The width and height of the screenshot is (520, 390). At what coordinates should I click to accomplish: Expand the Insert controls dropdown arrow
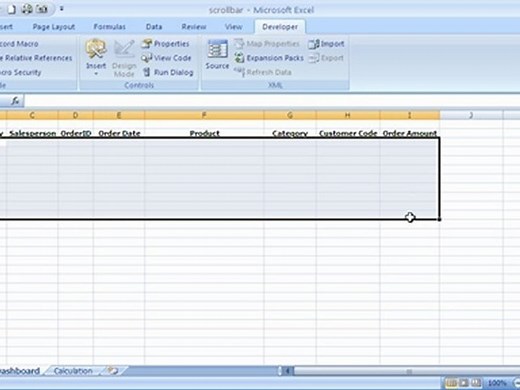(x=96, y=74)
